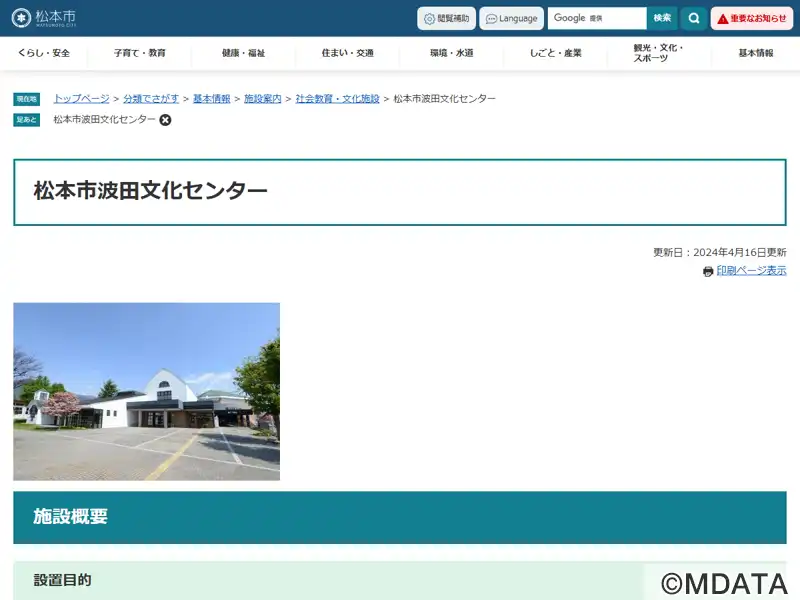
Task: Go to トップページ breadcrumb link
Action: point(81,99)
